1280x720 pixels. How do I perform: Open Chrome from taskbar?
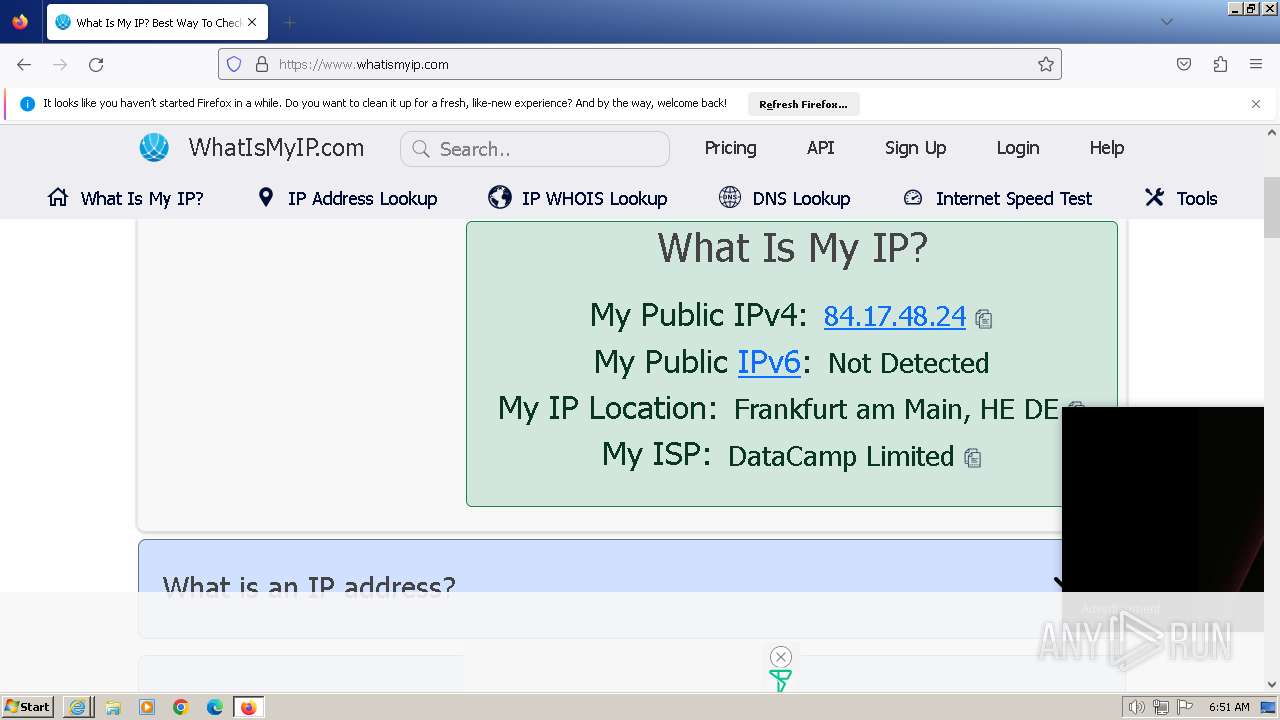coord(181,707)
